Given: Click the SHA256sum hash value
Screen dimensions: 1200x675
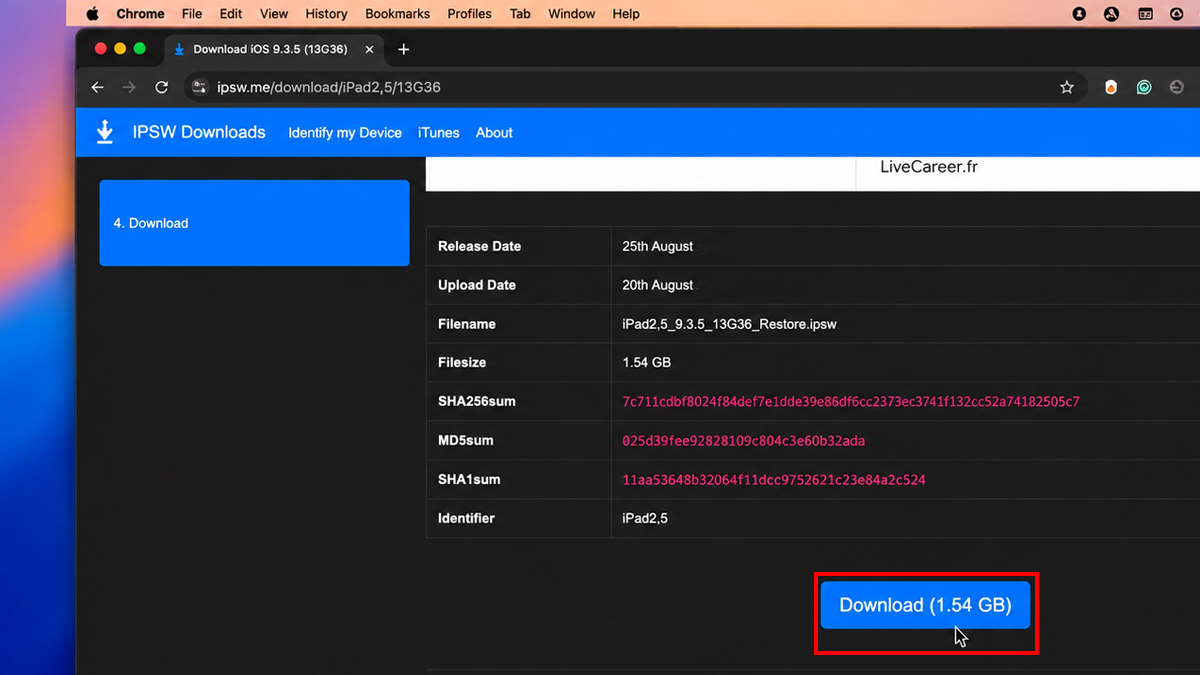Looking at the screenshot, I should 851,402.
